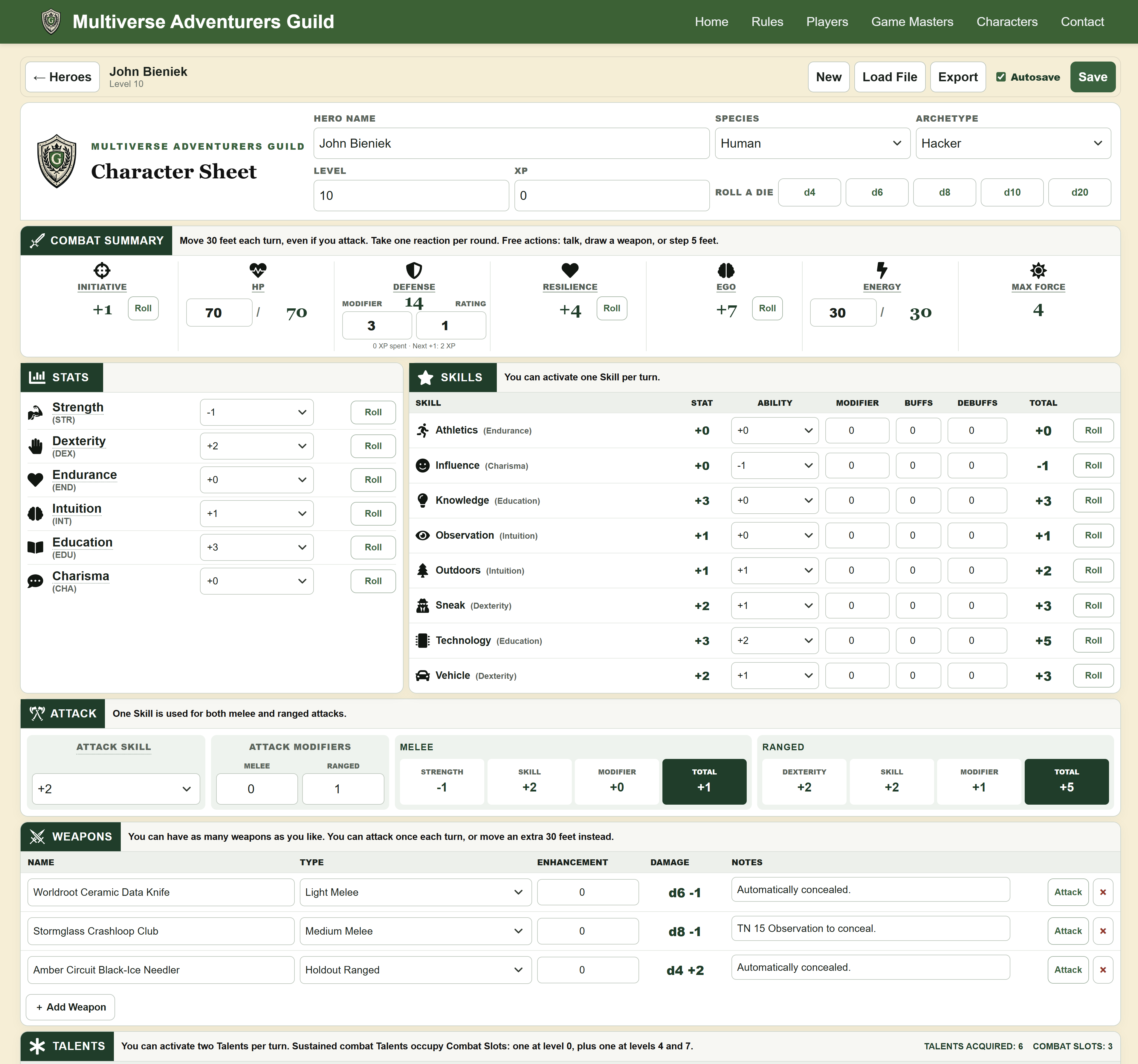This screenshot has height=1064, width=1138.
Task: Click the Energy lightning bolt icon
Action: pyautogui.click(x=882, y=270)
